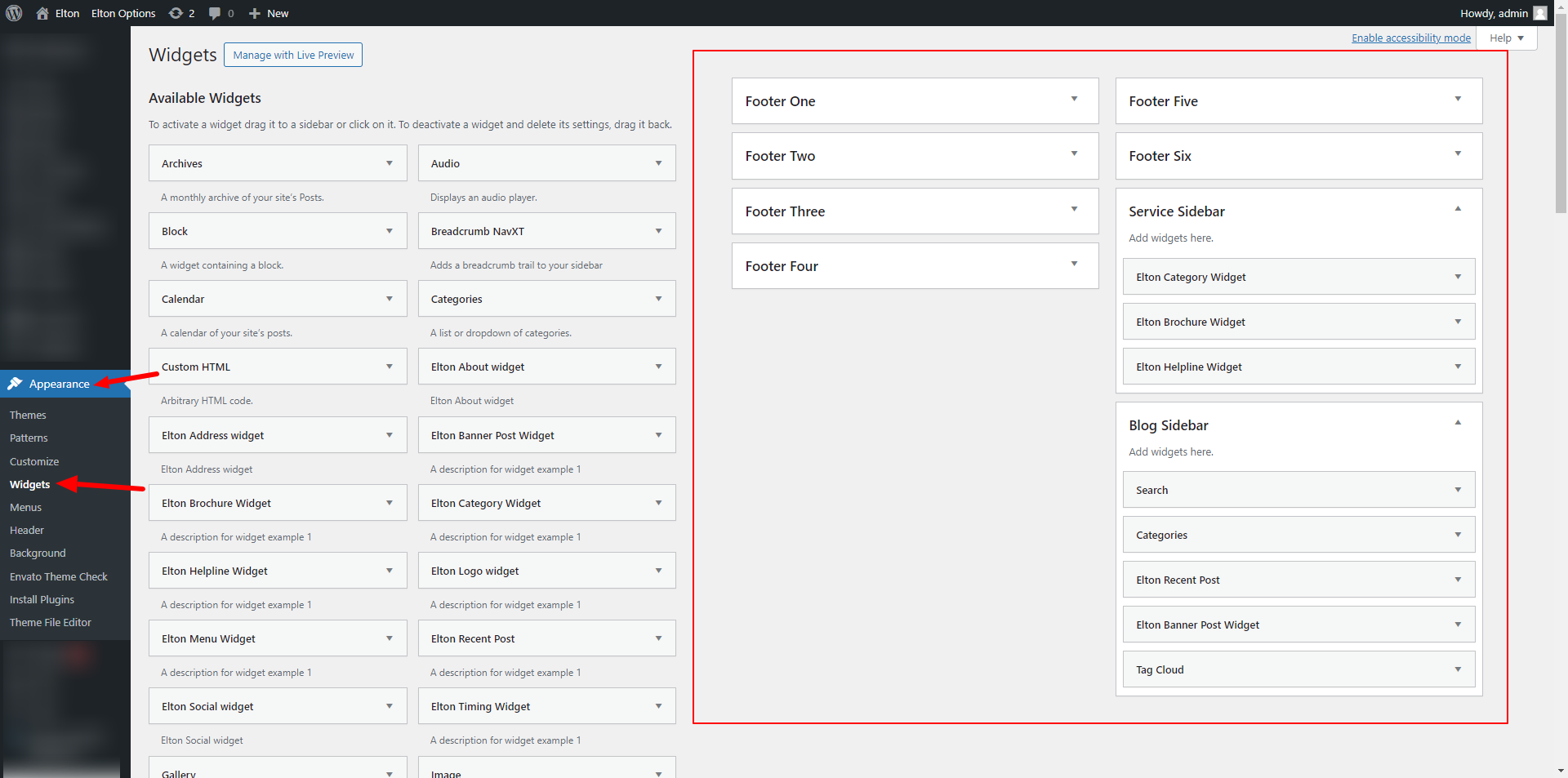Click Enable accessibility mode link
Viewport: 1568px width, 778px height.
tap(1410, 38)
